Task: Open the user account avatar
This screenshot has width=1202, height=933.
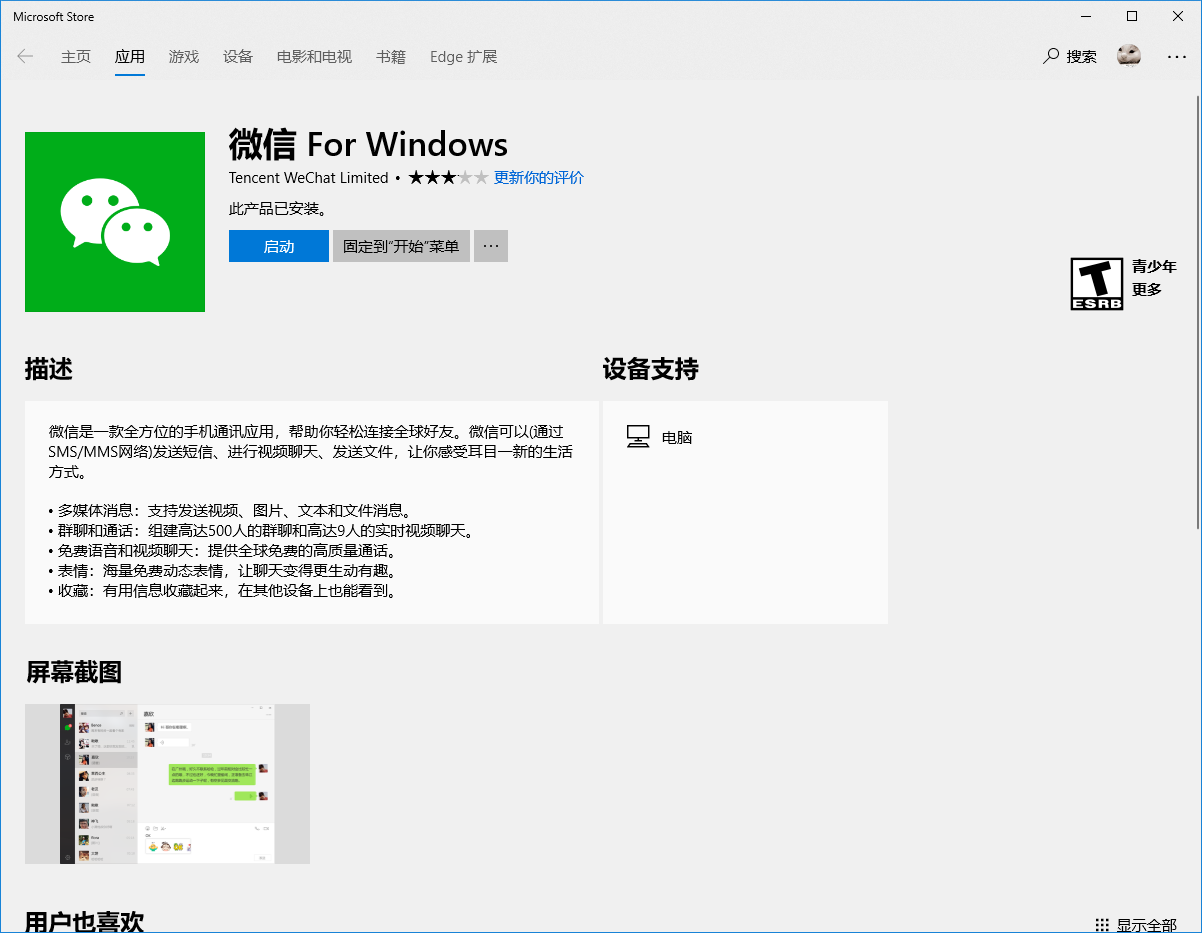Action: [1129, 56]
